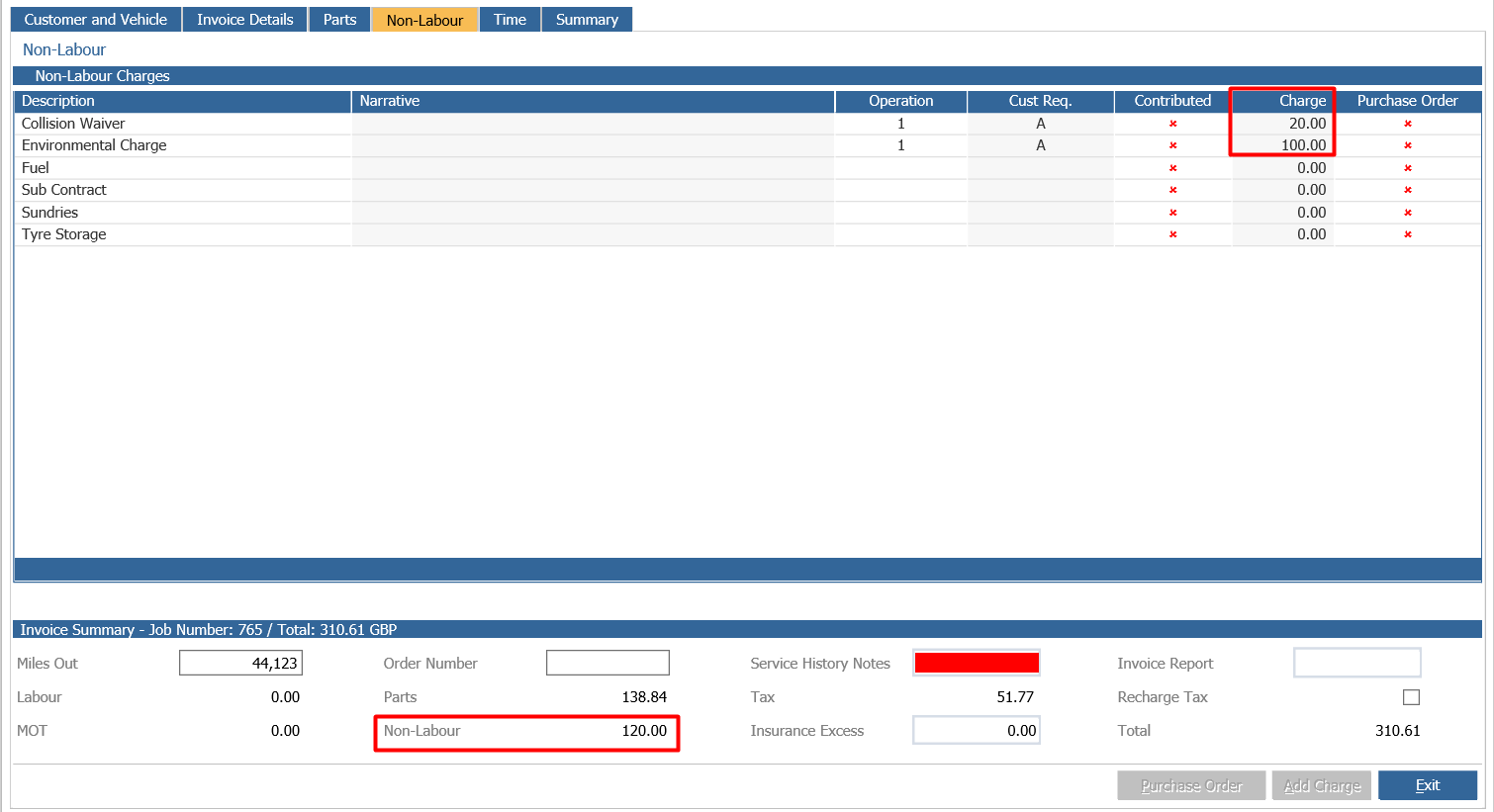Click Narrative cell for Collision Waiver
1494x812 pixels.
click(593, 124)
